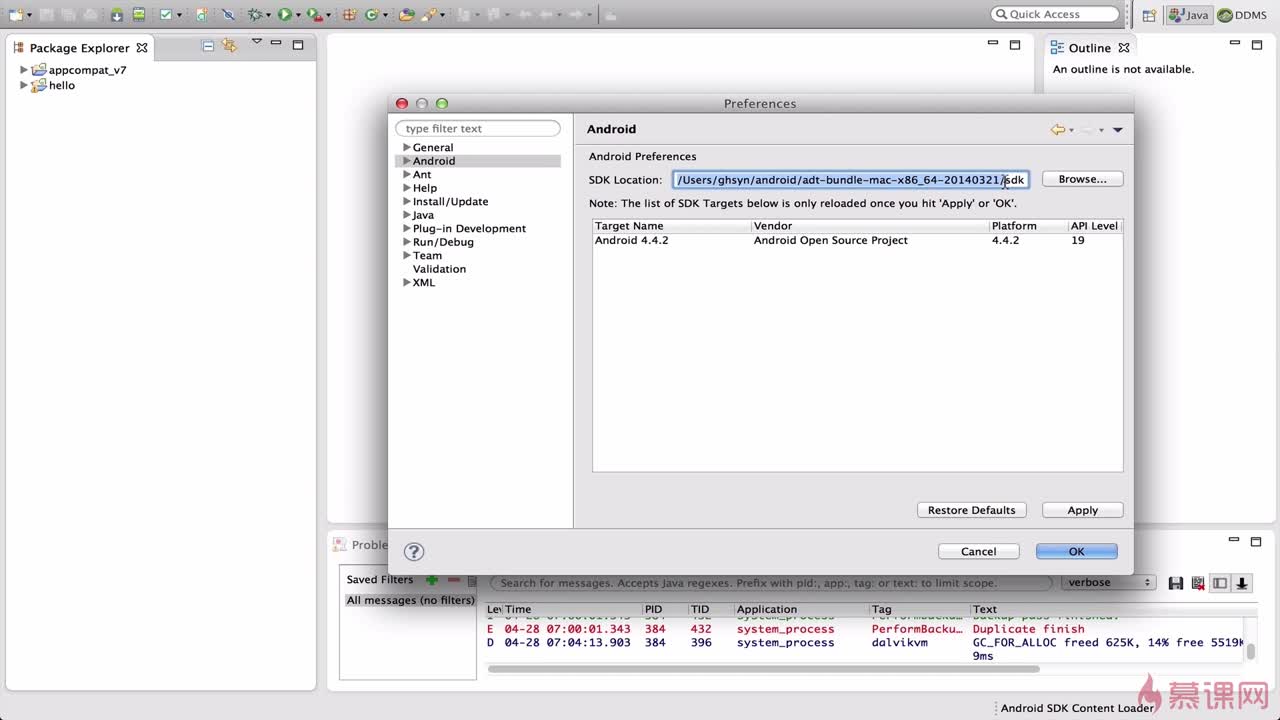Click the Open Perspective icon

click(1149, 15)
